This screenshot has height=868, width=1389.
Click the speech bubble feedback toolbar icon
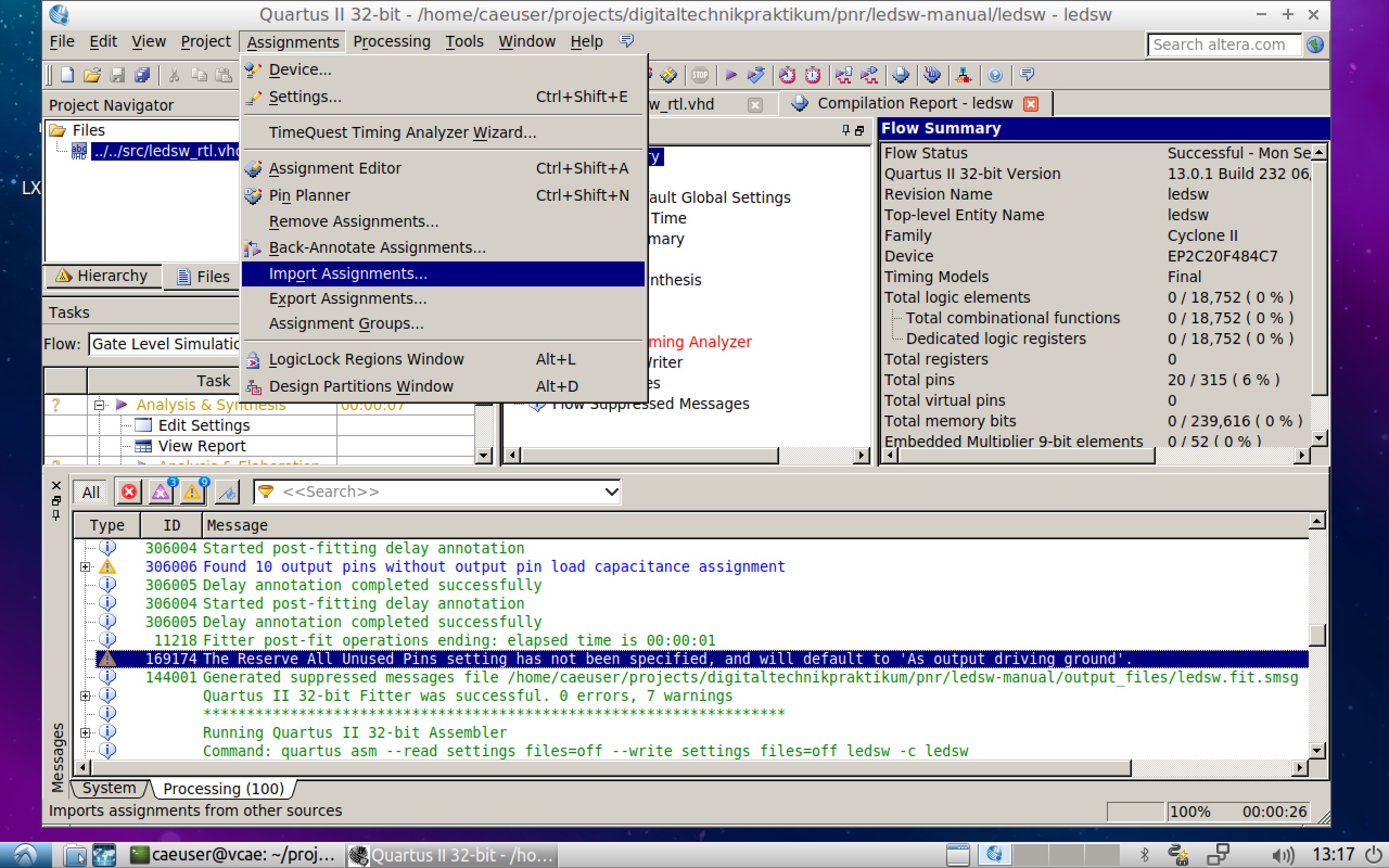coord(1027,75)
